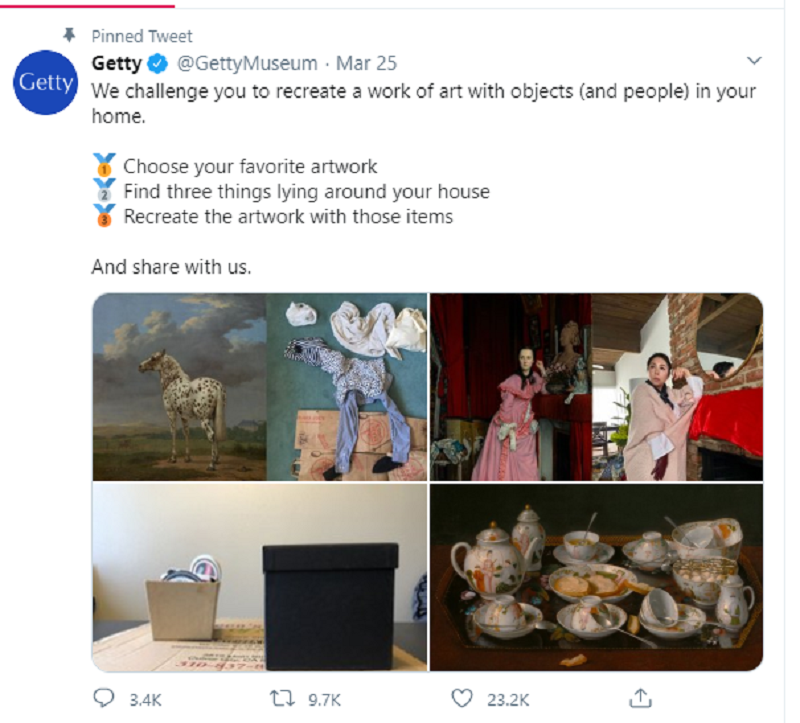Click the 3.4K replies count
800x723 pixels.
[146, 699]
